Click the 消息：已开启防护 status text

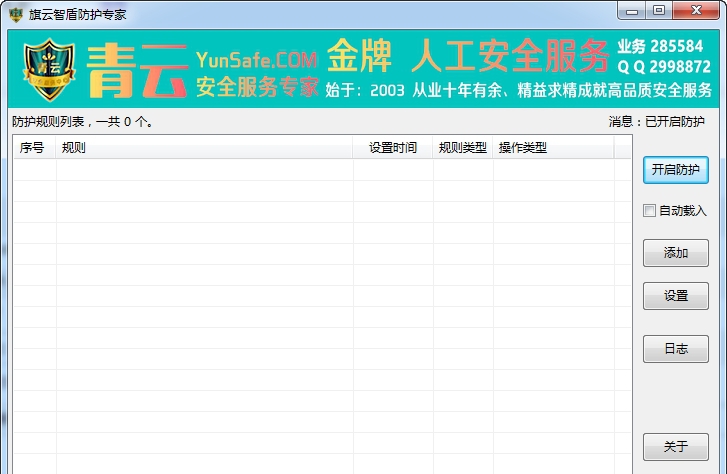(x=657, y=122)
